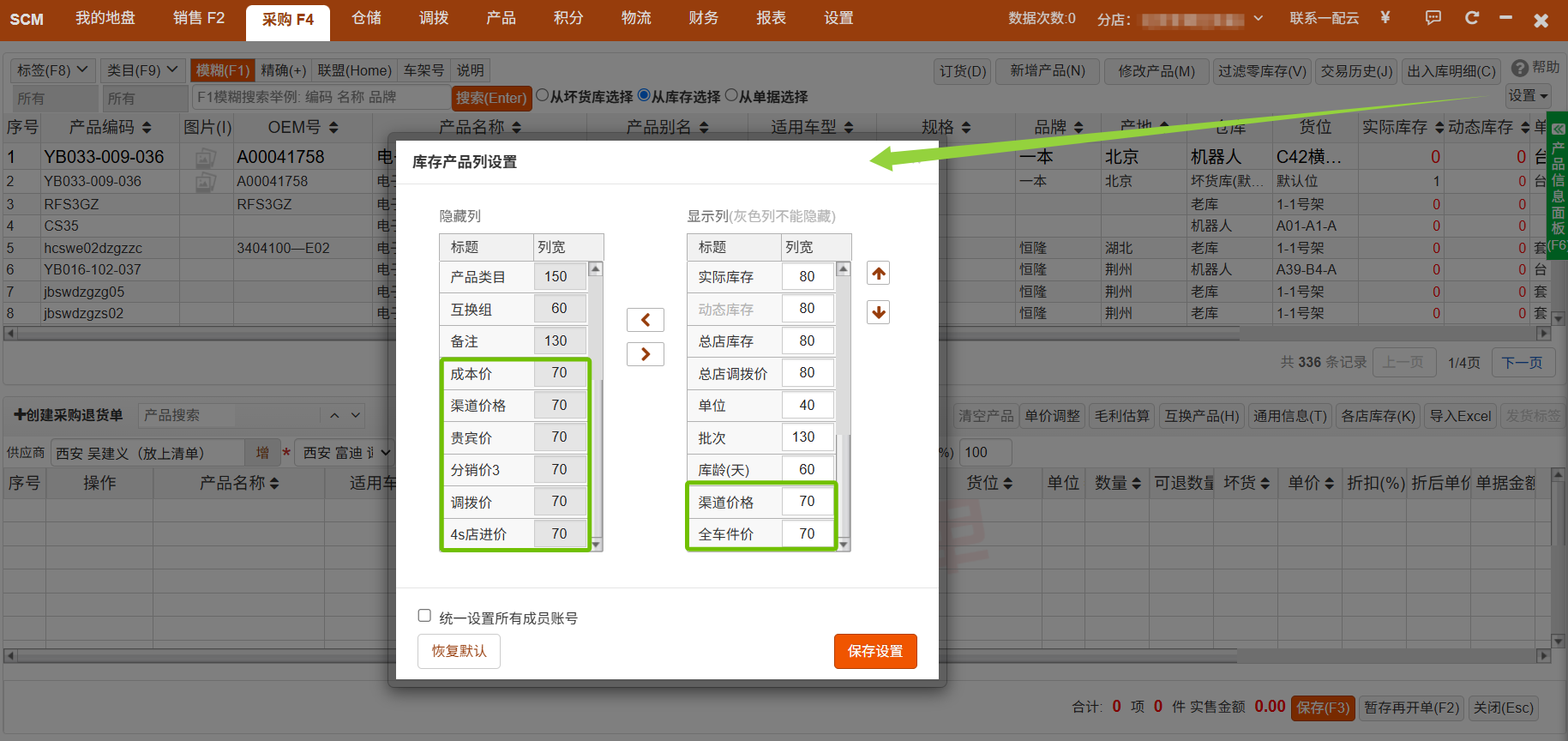Click the 保存(F3) button
Viewport: 1568px width, 741px height.
coord(1323,708)
